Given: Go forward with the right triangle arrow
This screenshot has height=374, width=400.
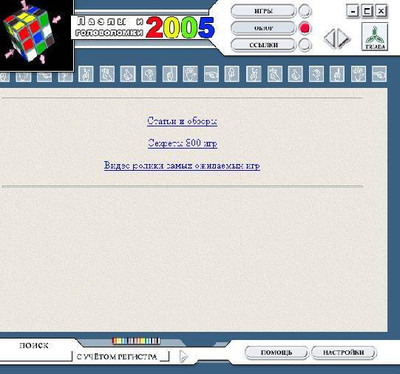Looking at the screenshot, I should 344,39.
